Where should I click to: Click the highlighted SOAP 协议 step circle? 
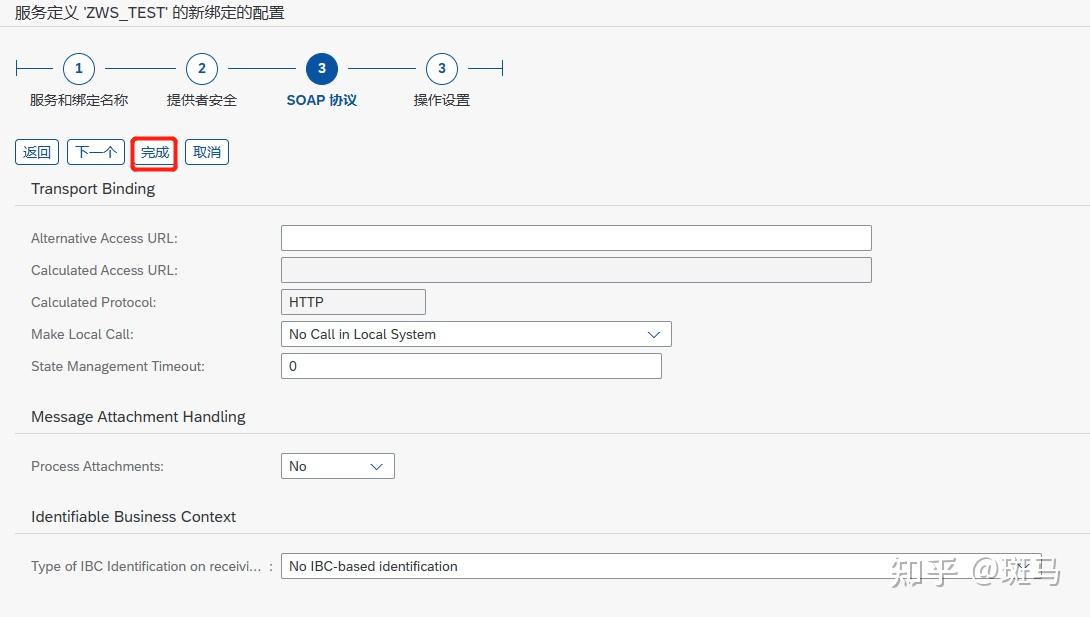click(x=321, y=68)
